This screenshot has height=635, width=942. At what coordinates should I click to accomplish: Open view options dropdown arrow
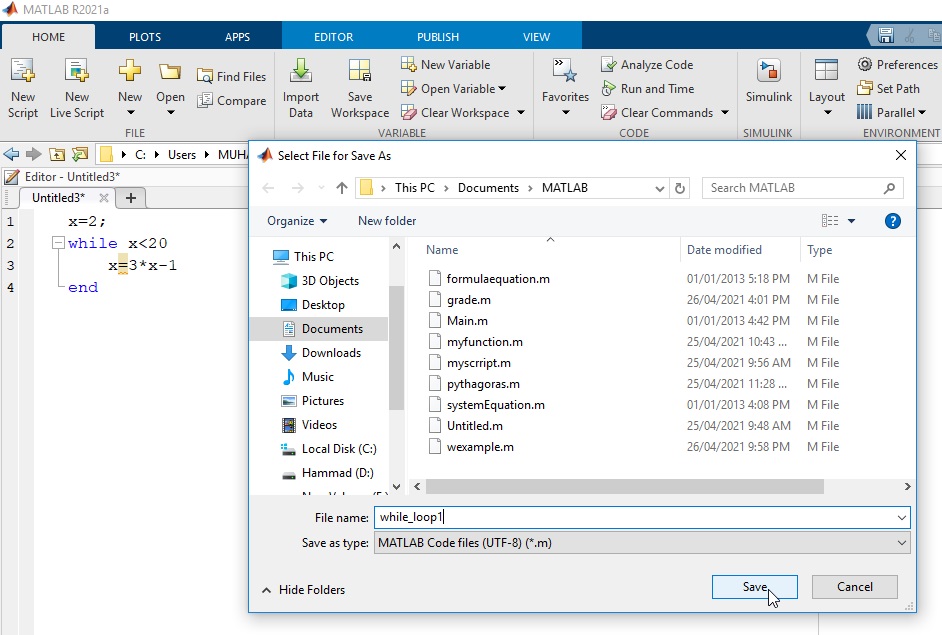[x=851, y=221]
